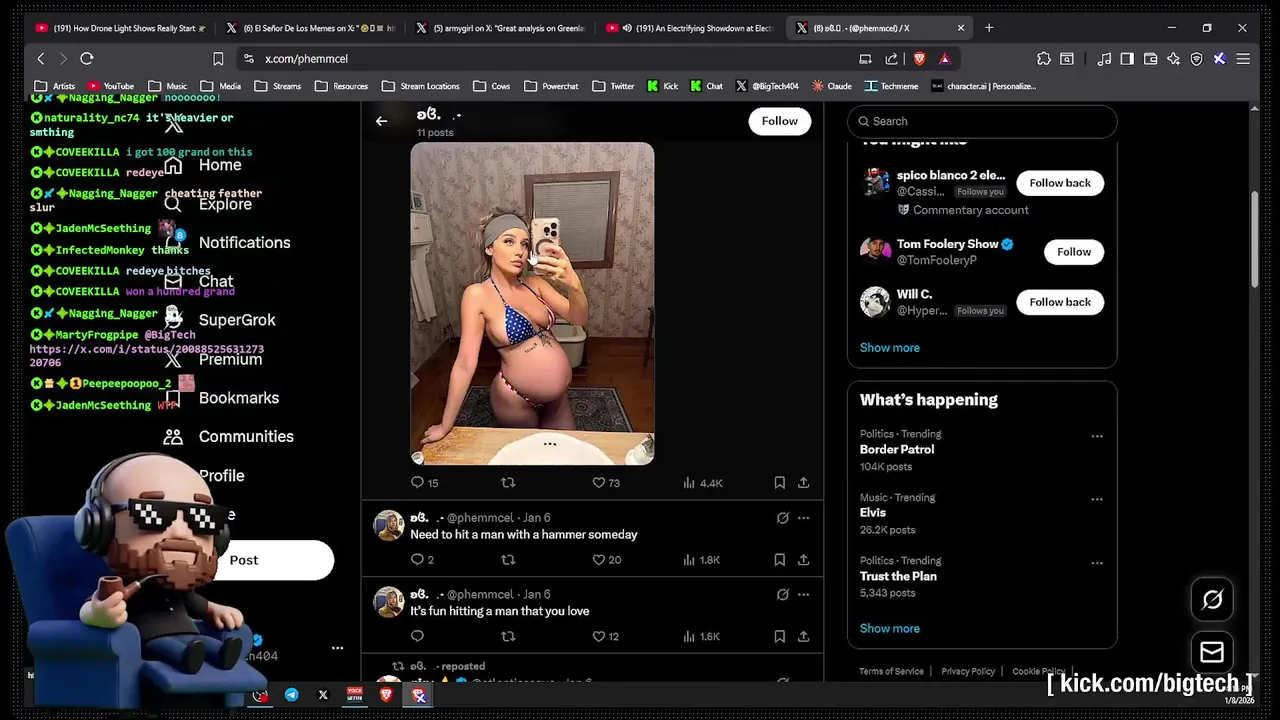
Task: Open the Cows bookmark folder
Action: coord(492,86)
